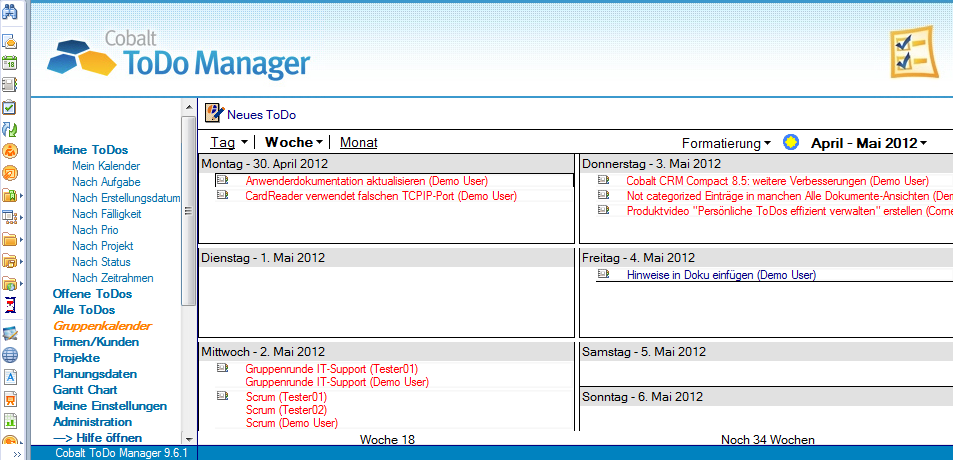Select Nach Projekt view
This screenshot has height=460, width=953.
[102, 246]
